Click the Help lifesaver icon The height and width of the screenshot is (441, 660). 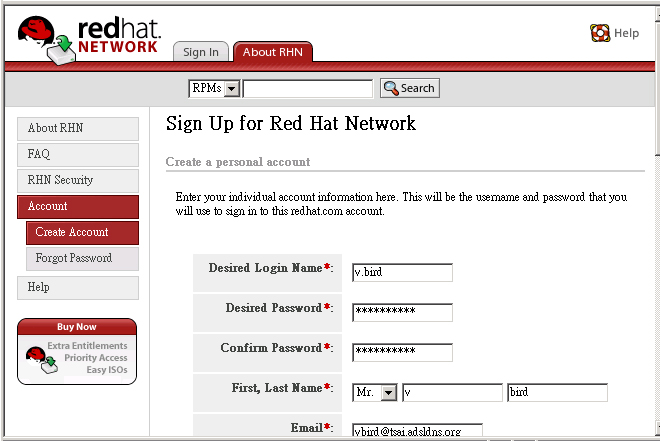(600, 33)
